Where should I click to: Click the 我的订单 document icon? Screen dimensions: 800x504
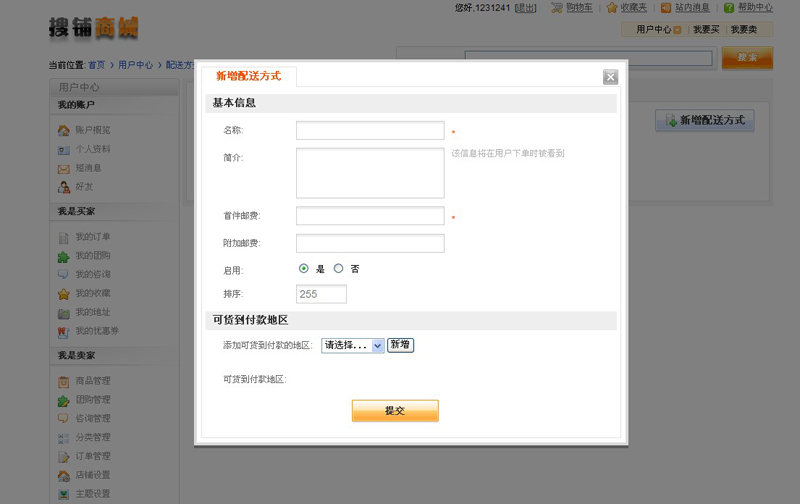pos(63,238)
